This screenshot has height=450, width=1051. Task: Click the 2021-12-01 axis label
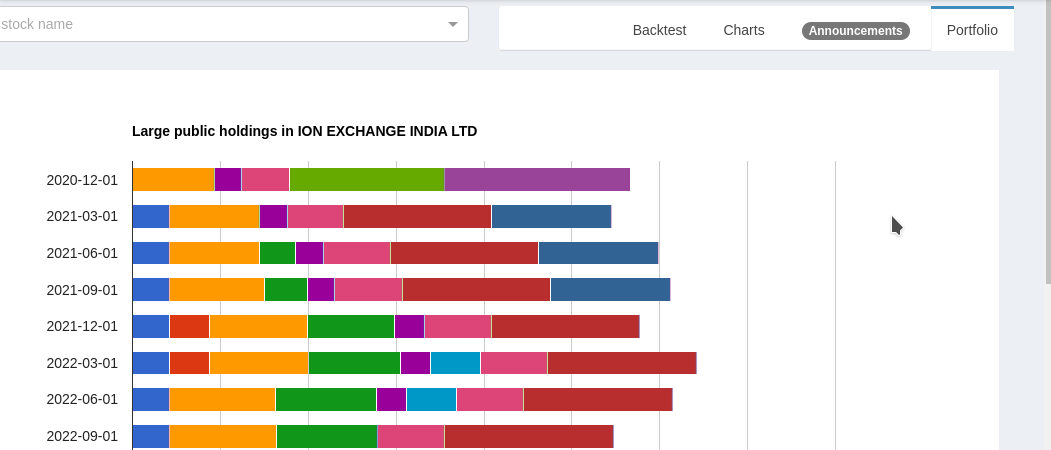82,326
